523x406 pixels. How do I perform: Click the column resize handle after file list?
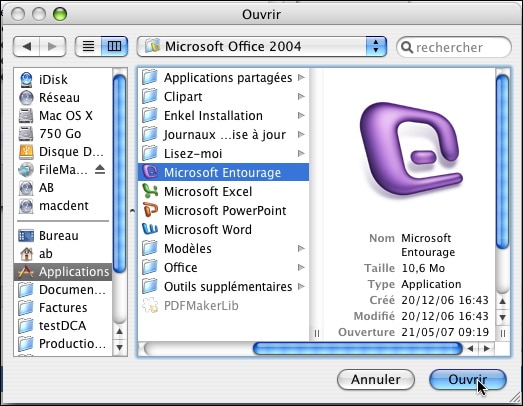[317, 334]
